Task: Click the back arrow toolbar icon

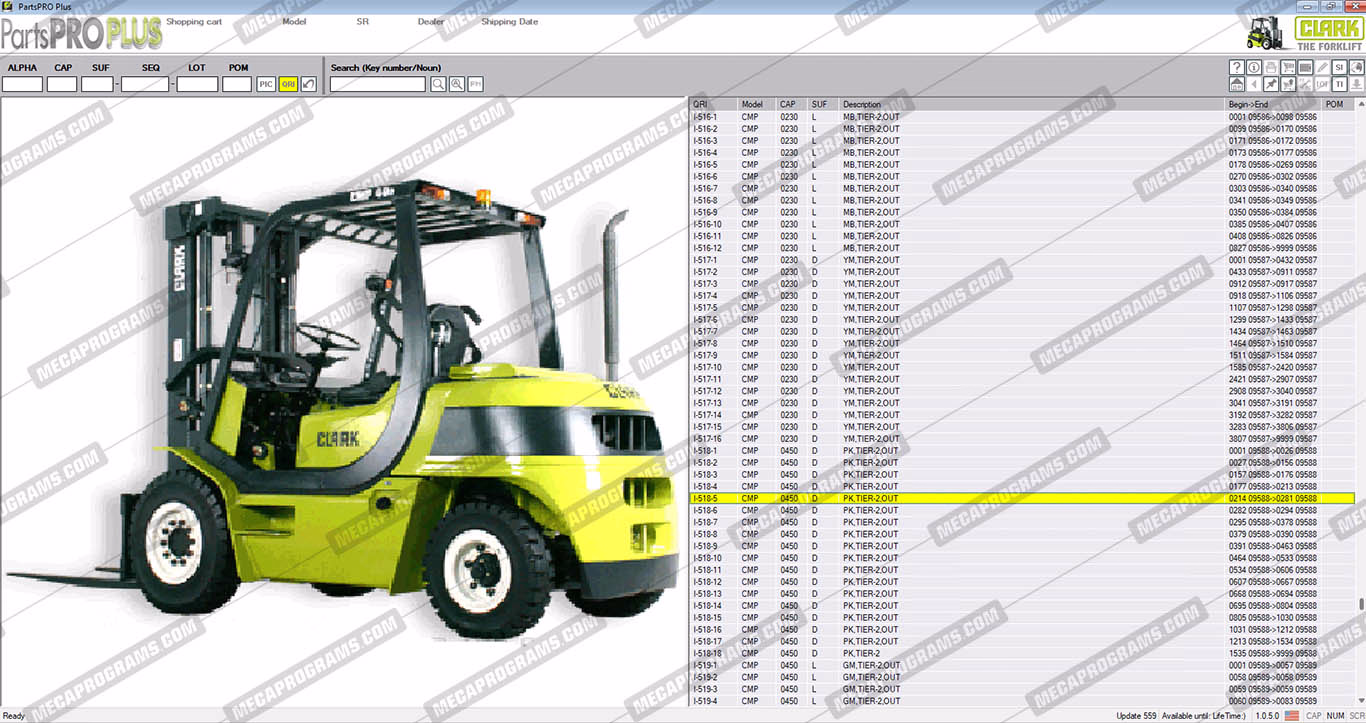Action: [1254, 84]
